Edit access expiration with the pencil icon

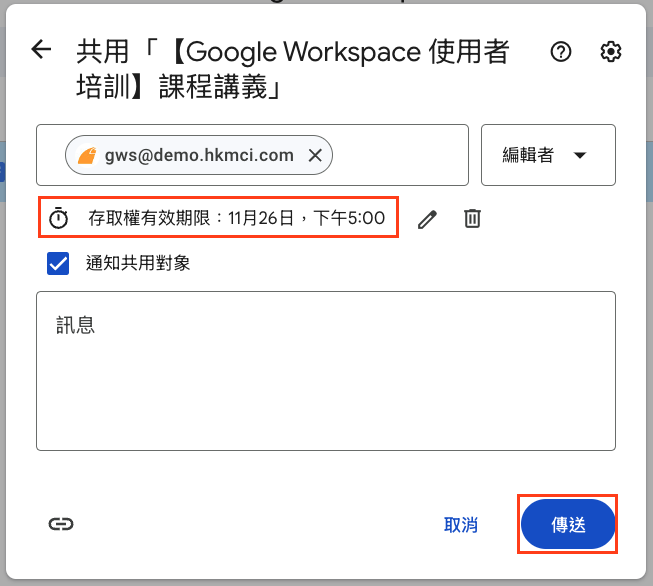coord(427,219)
